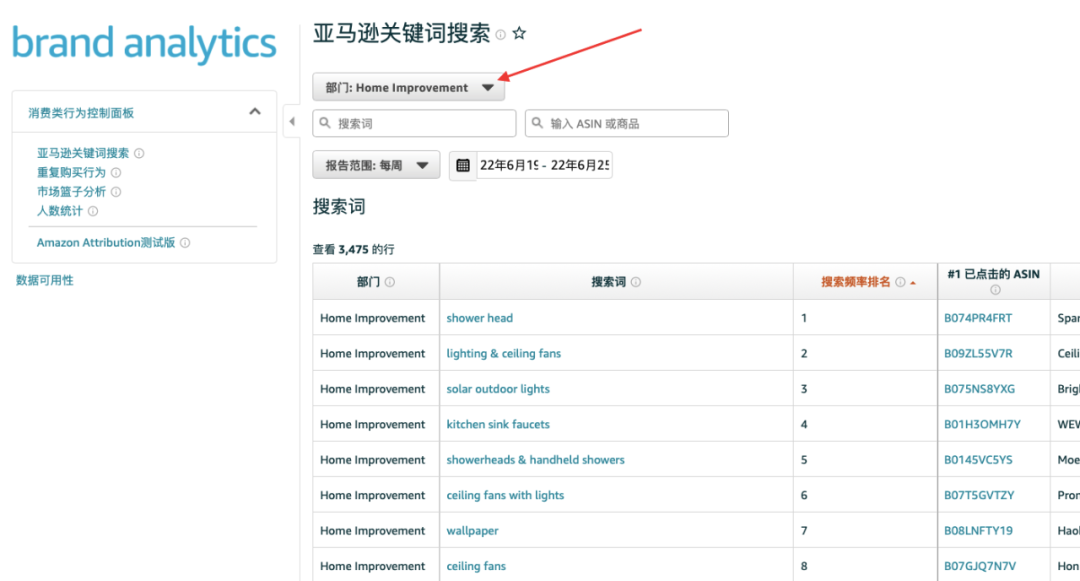
Task: Open ASIN B075NS8YXG link
Action: (979, 389)
